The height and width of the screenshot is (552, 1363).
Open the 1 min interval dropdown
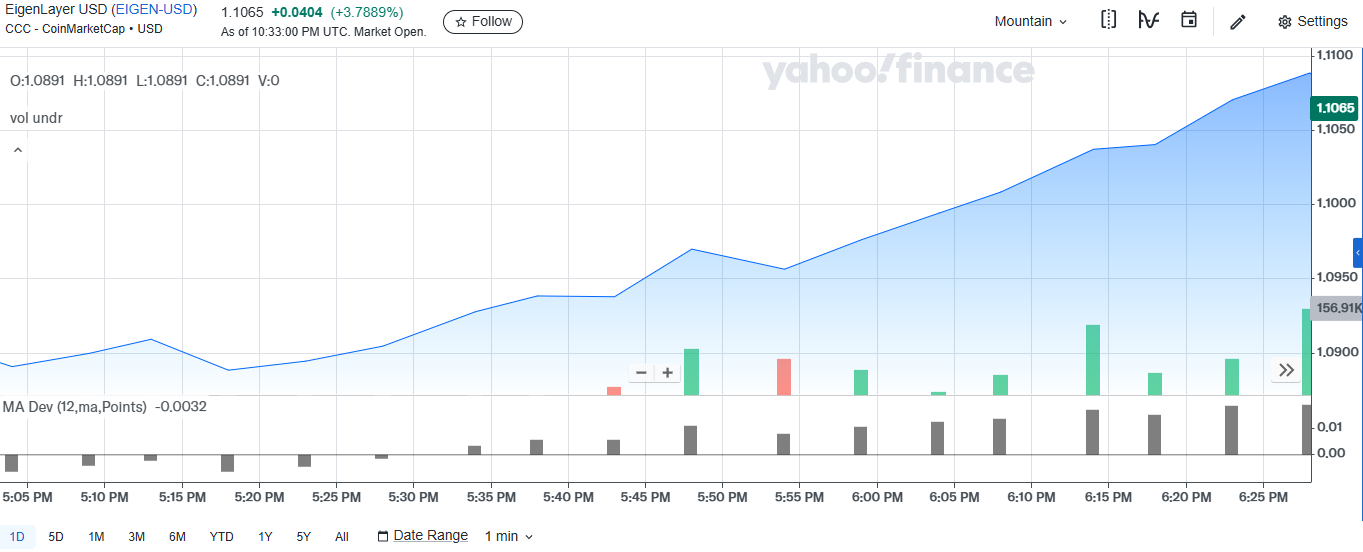pyautogui.click(x=509, y=536)
